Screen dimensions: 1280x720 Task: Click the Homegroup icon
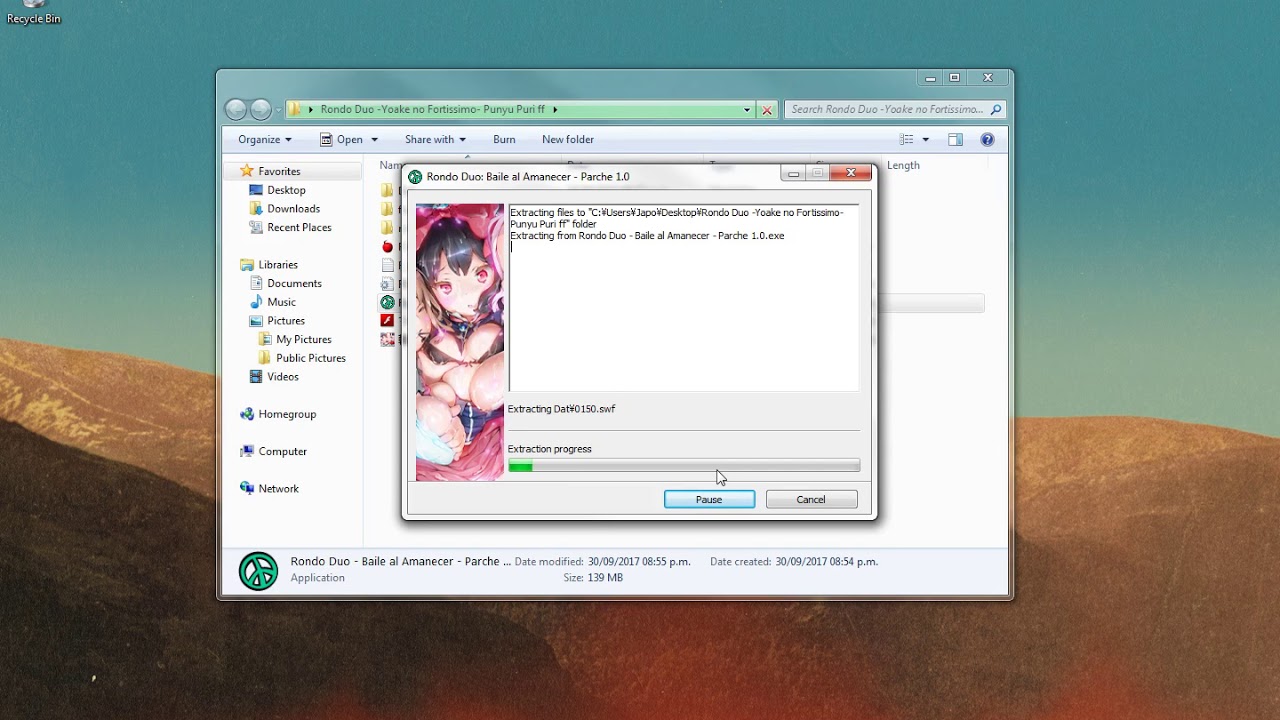[x=247, y=414]
